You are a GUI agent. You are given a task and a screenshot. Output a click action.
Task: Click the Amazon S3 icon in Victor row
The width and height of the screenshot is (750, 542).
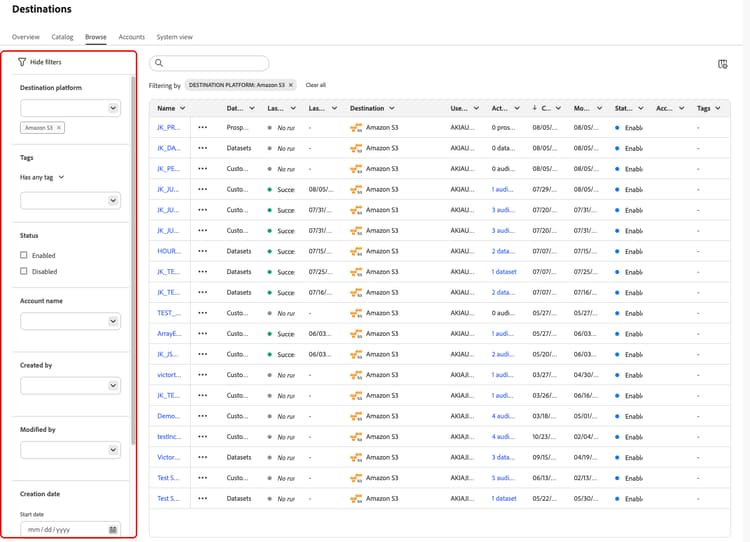[356, 457]
